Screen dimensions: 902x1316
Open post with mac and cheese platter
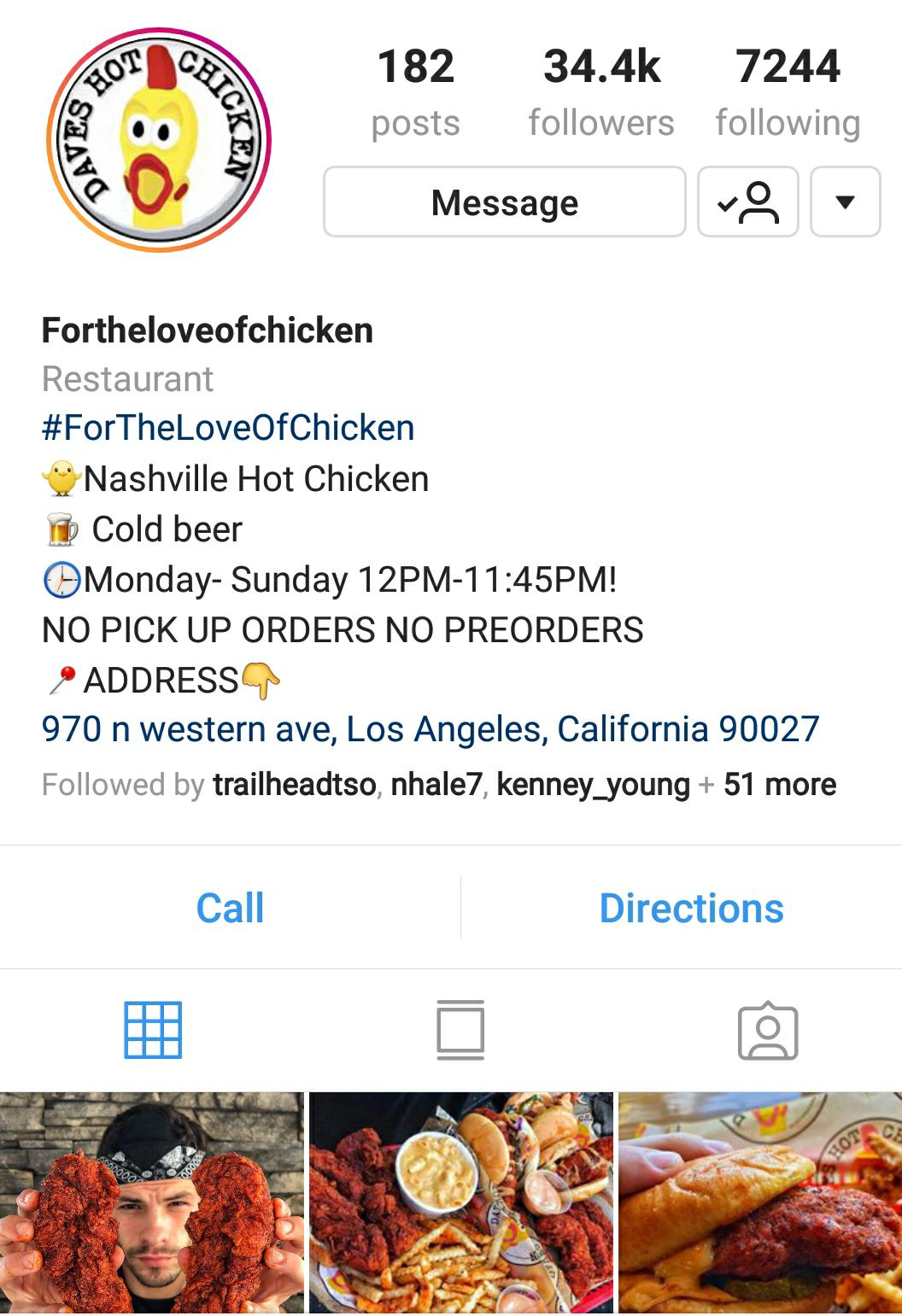(461, 1202)
